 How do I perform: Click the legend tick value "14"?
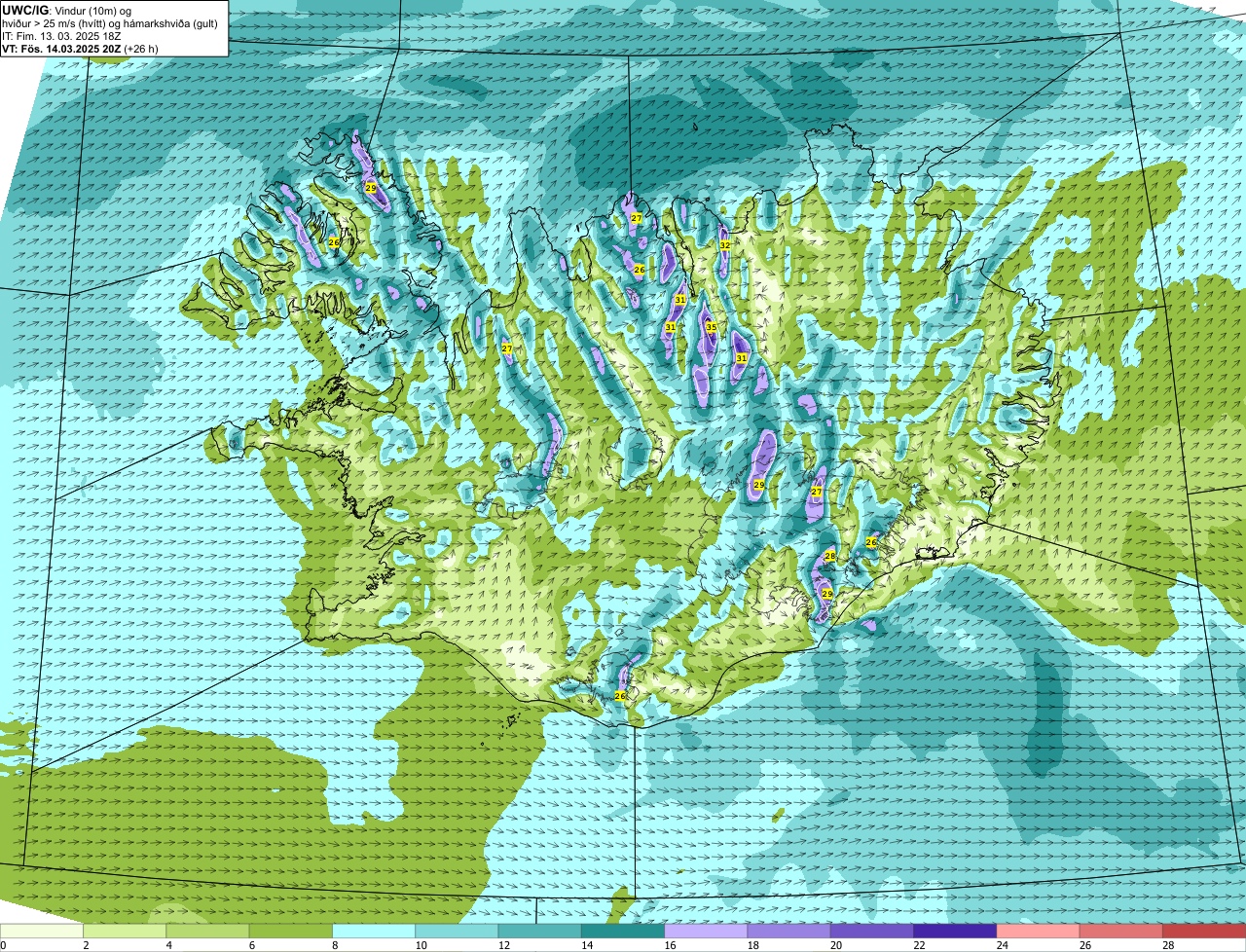(x=587, y=945)
